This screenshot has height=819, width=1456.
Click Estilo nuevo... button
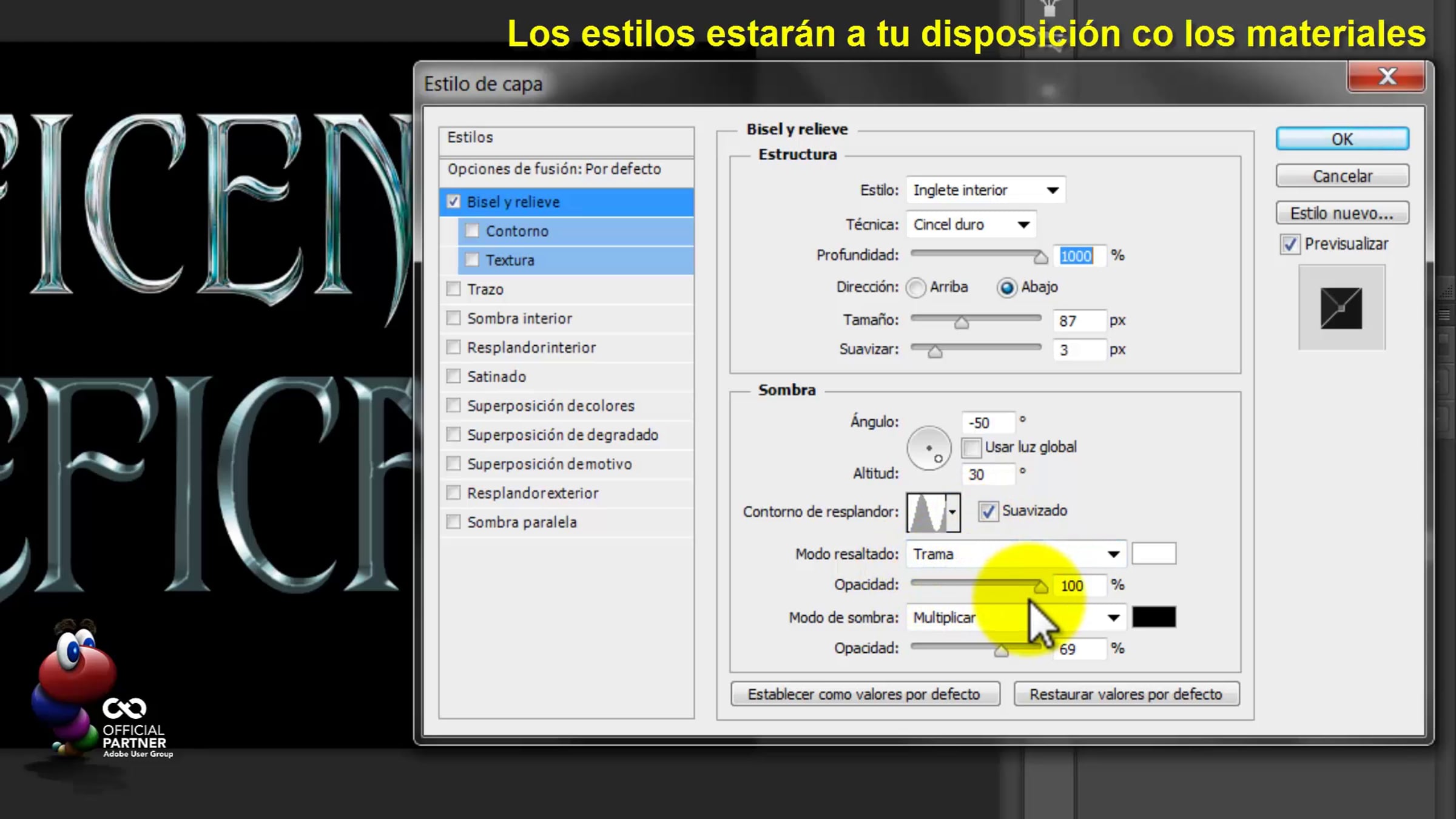[x=1342, y=214]
